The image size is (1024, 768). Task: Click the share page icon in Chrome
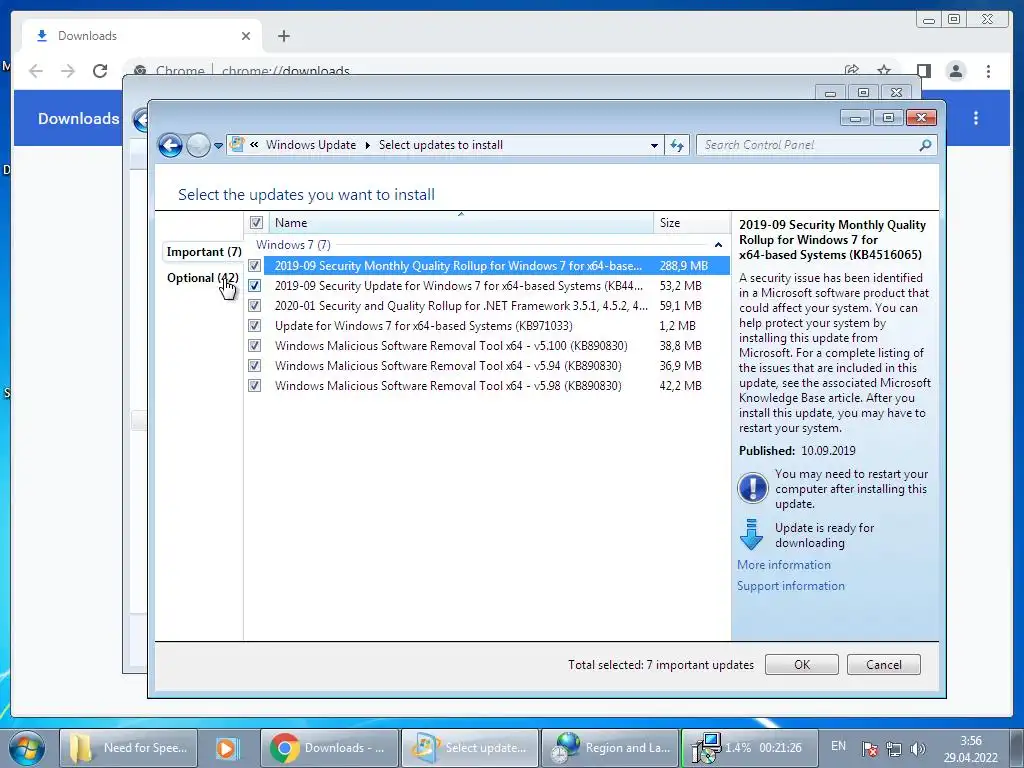point(852,71)
